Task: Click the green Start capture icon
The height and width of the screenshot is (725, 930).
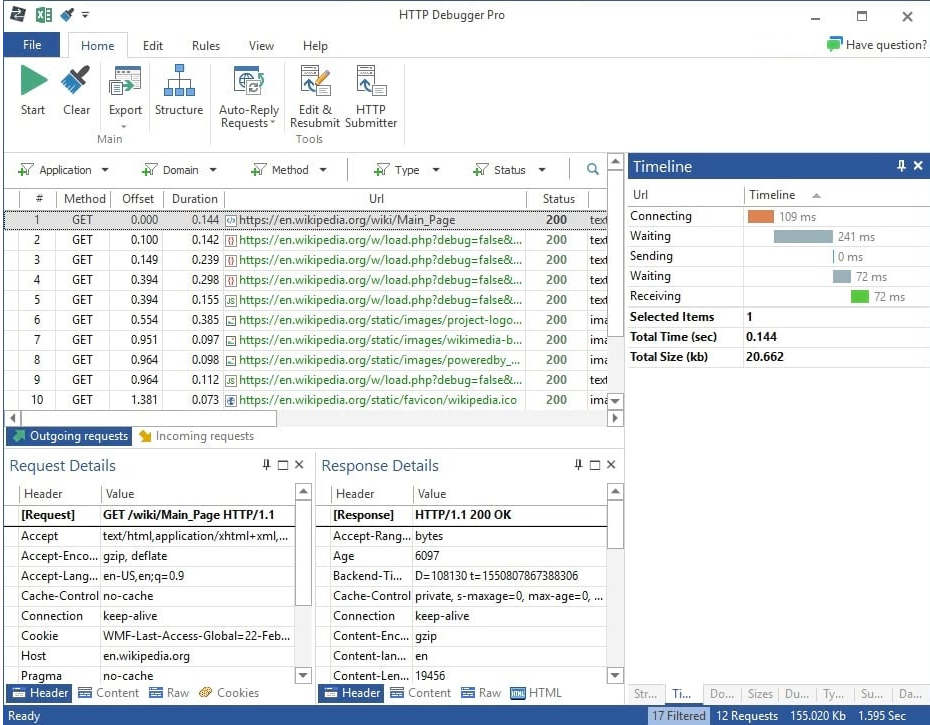Action: (33, 82)
